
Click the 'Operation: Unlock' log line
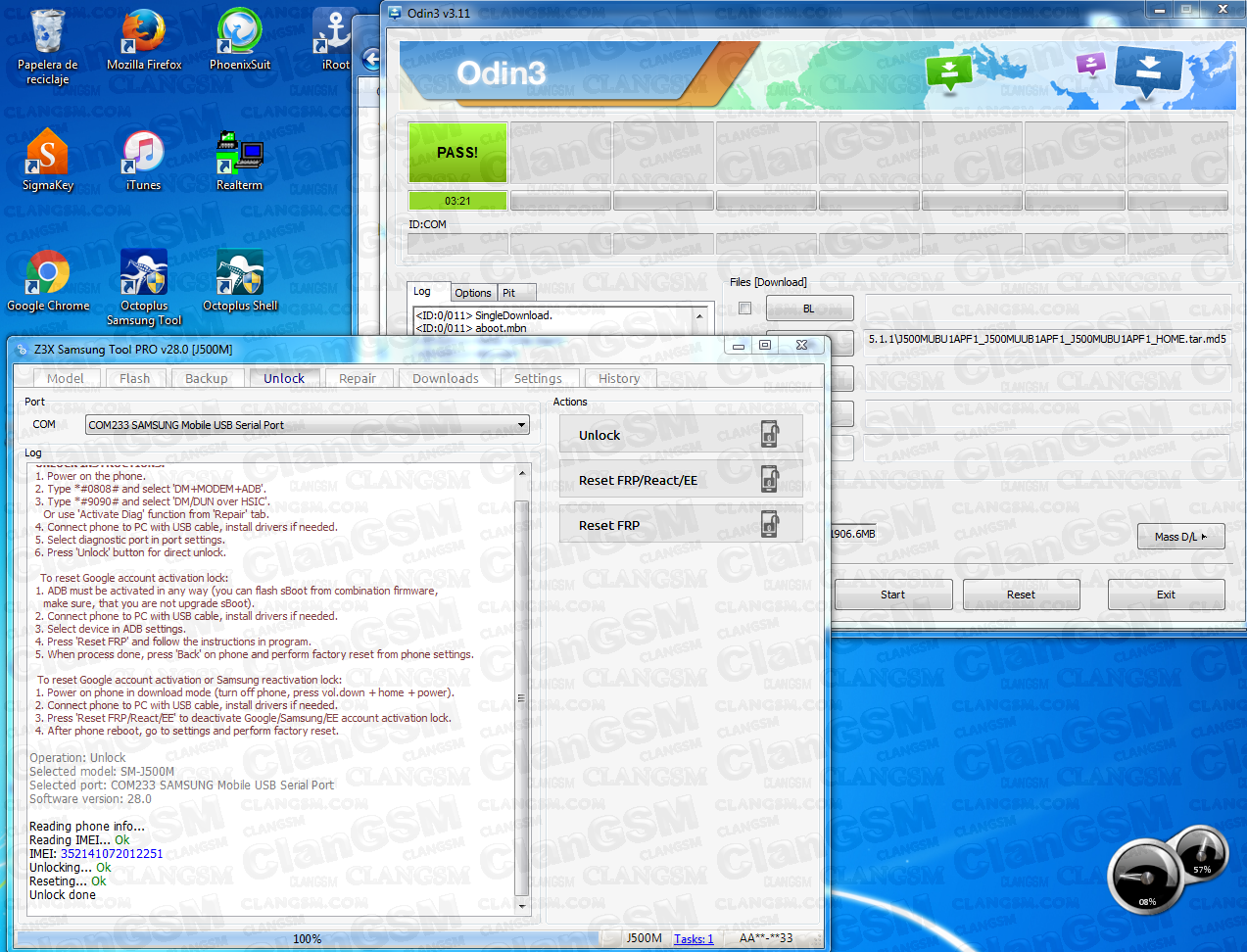point(77,757)
